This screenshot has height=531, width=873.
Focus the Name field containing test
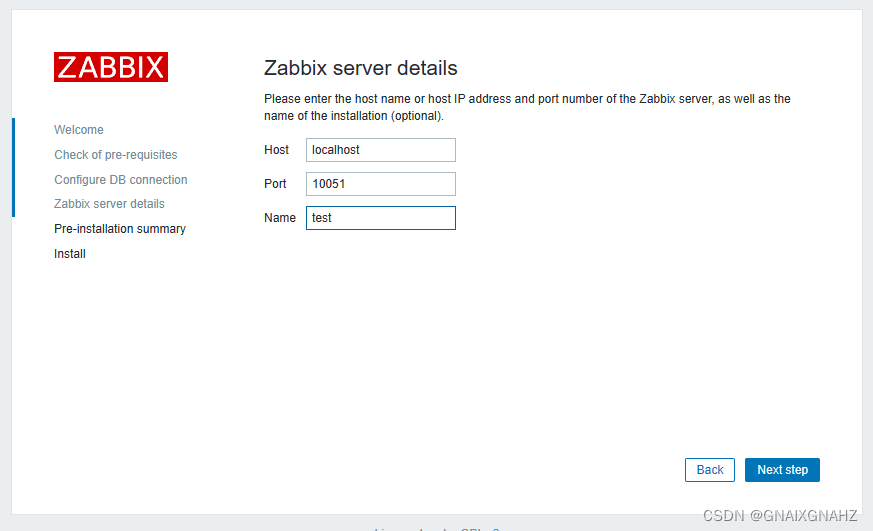tap(380, 218)
